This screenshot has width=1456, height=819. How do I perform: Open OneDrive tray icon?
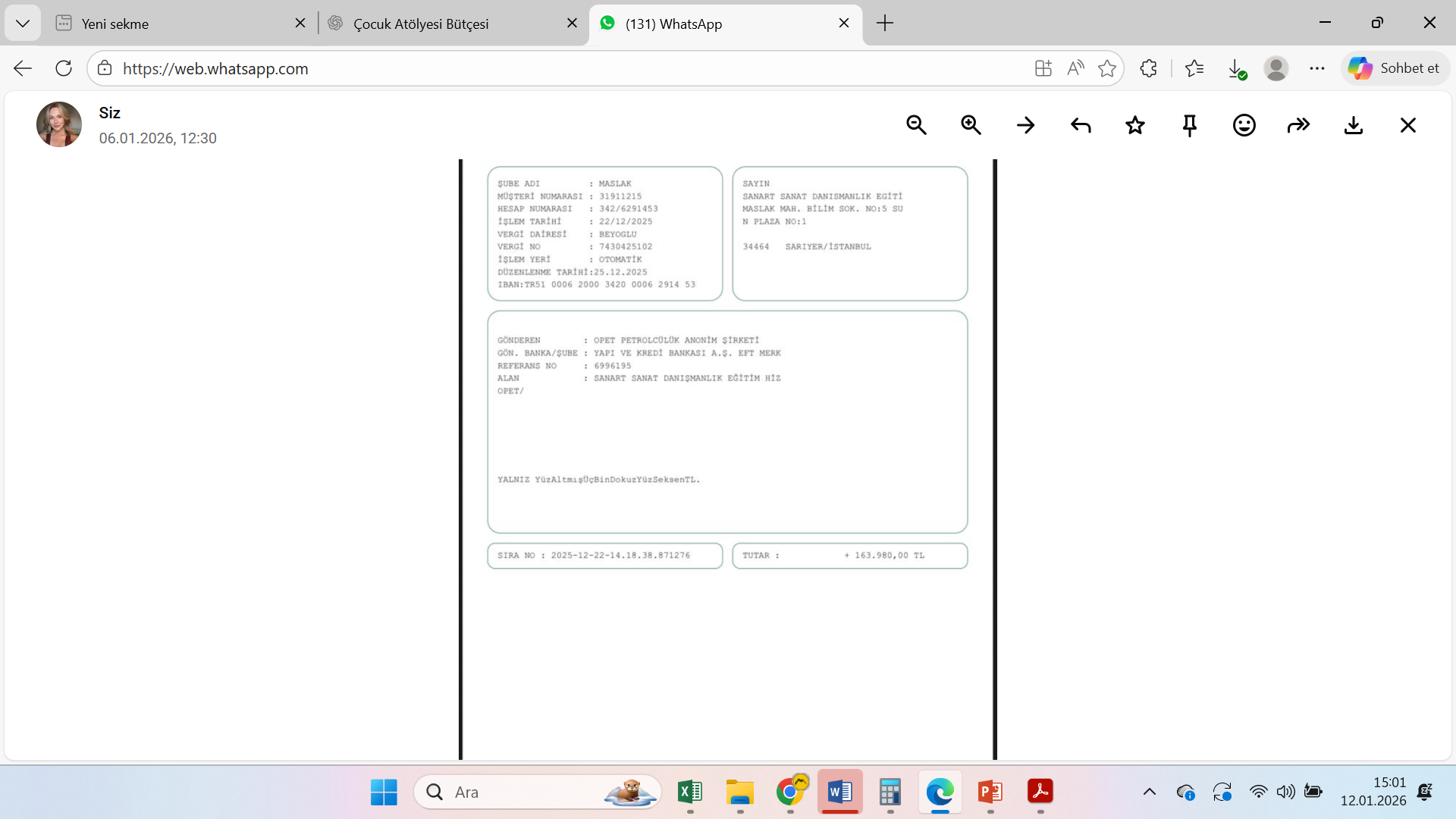1186,792
